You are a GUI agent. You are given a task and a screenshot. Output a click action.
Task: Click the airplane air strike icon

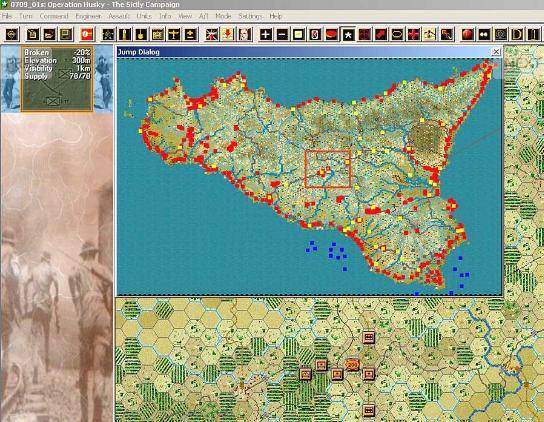tap(174, 34)
